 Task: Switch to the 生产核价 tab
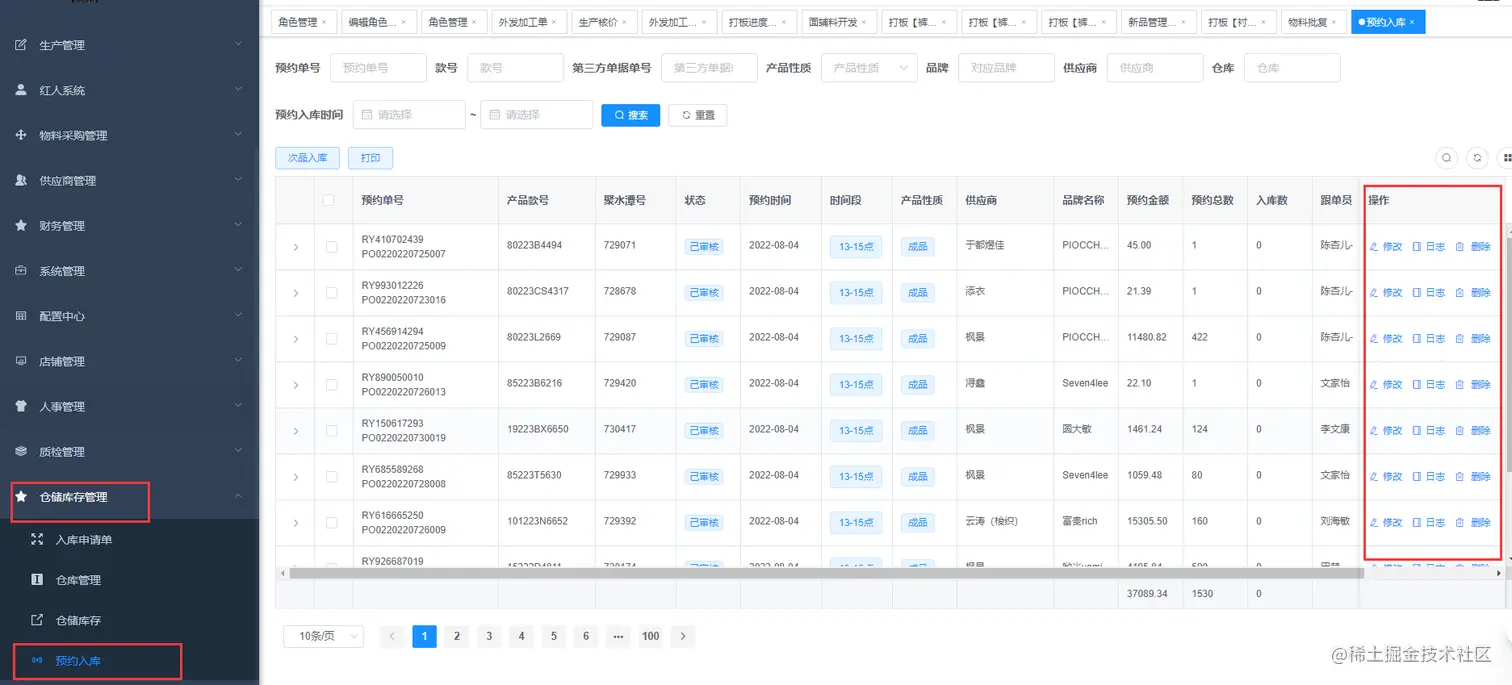(x=603, y=22)
